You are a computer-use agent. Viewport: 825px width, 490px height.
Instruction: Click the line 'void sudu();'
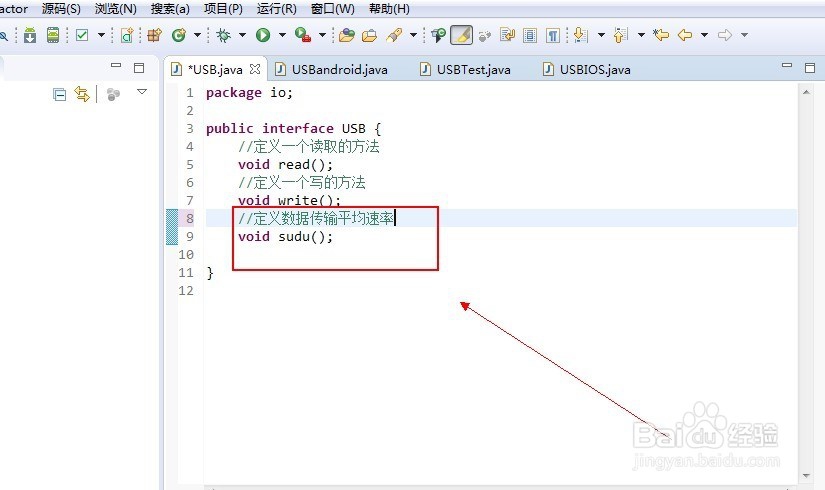tap(285, 237)
